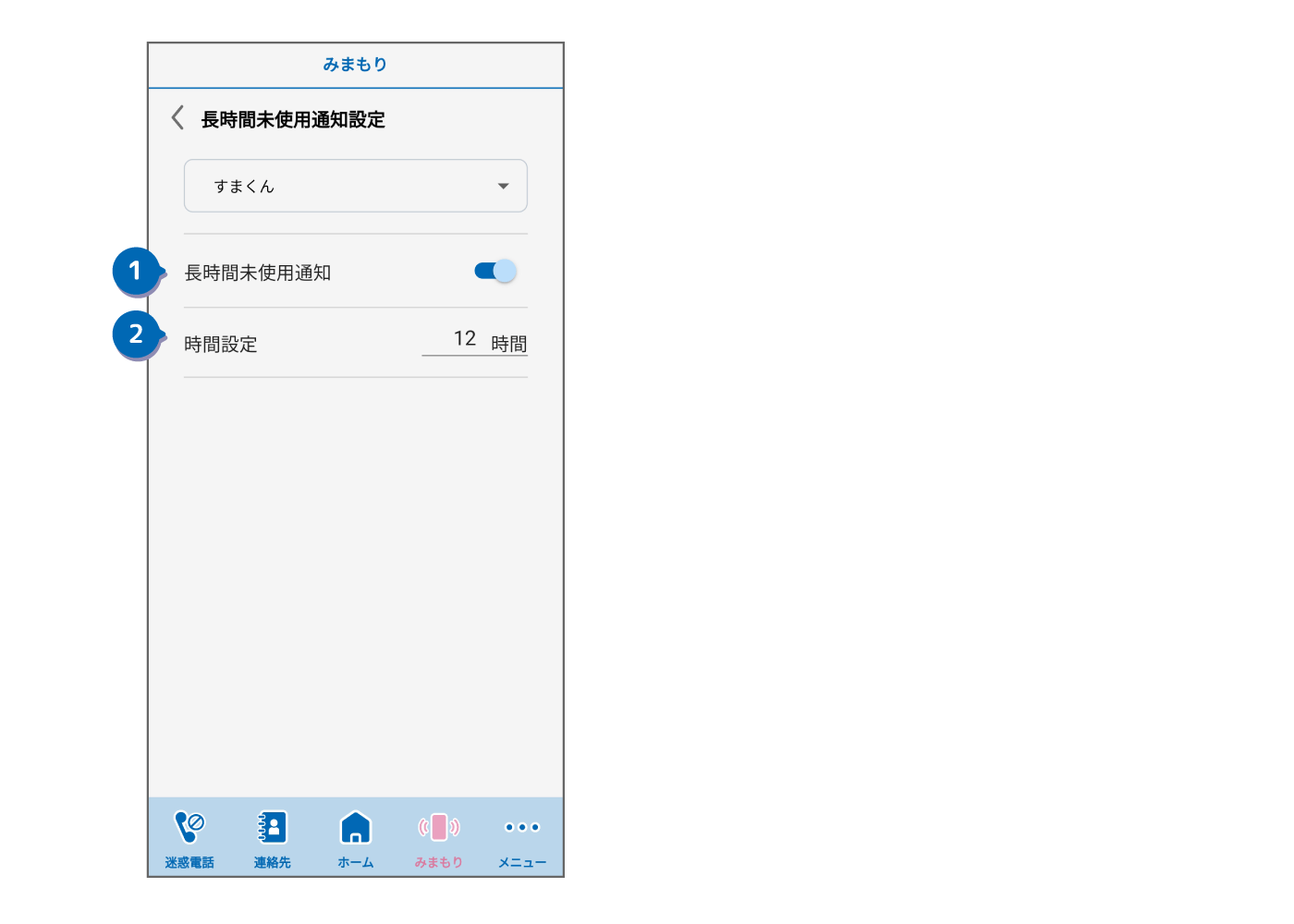Click the 長時間未使用通知設定 page heading
This screenshot has width=1294, height=924.
point(293,119)
